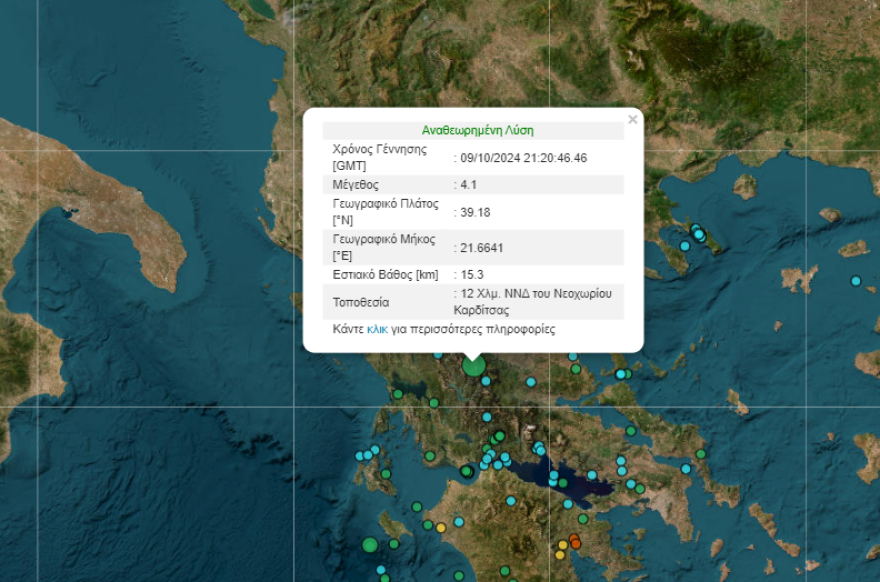880x582 pixels.
Task: Click the Τοποθεσία row of the popup
Action: click(x=360, y=302)
